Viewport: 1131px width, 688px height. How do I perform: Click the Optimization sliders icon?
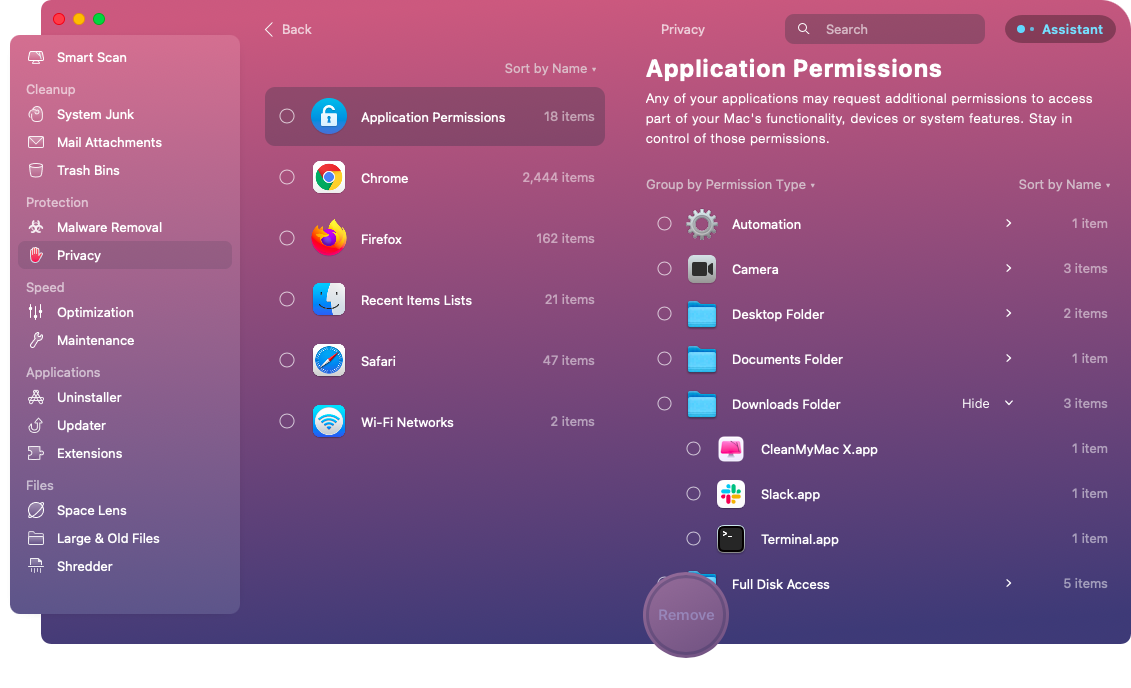coord(35,312)
